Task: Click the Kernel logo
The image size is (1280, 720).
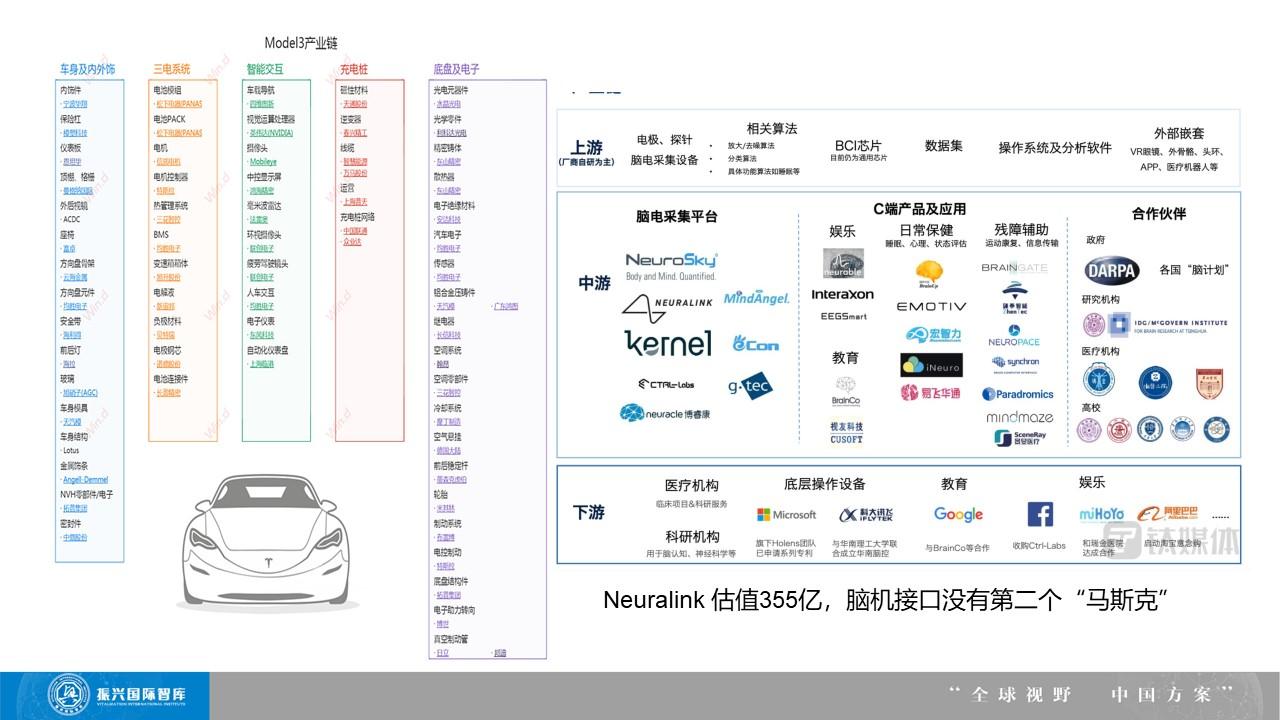Action: tap(668, 343)
